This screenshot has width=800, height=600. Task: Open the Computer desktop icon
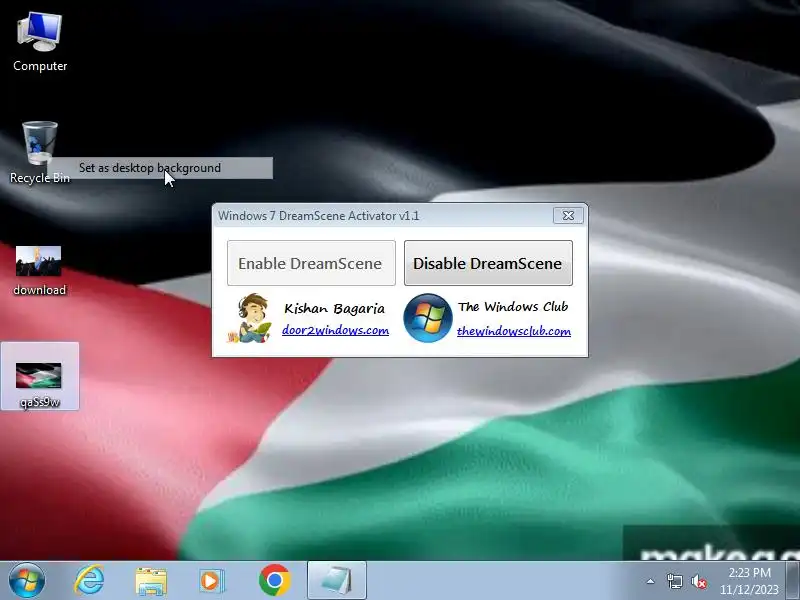(40, 42)
